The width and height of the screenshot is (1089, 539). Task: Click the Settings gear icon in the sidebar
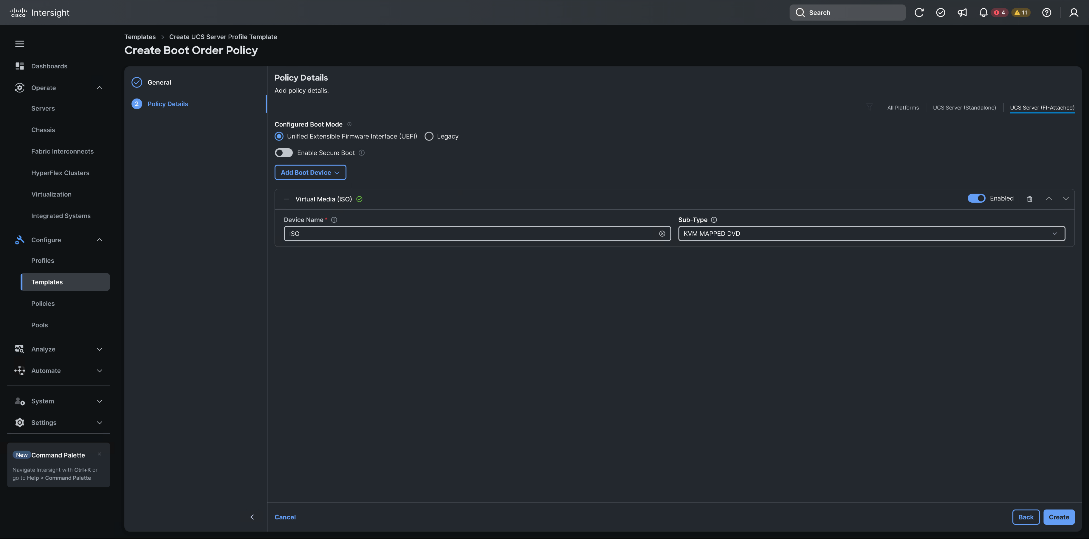point(19,423)
